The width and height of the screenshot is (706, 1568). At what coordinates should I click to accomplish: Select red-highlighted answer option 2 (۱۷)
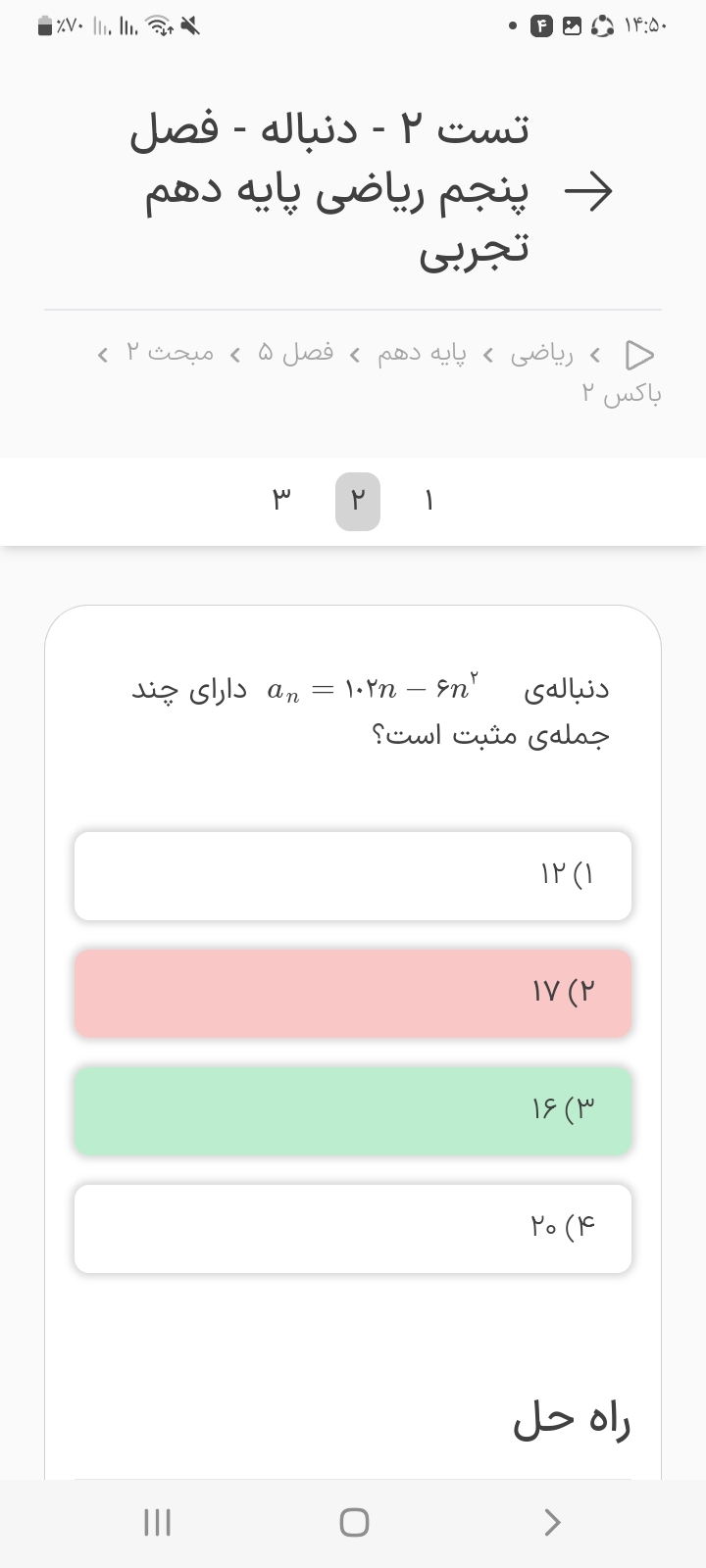(353, 993)
